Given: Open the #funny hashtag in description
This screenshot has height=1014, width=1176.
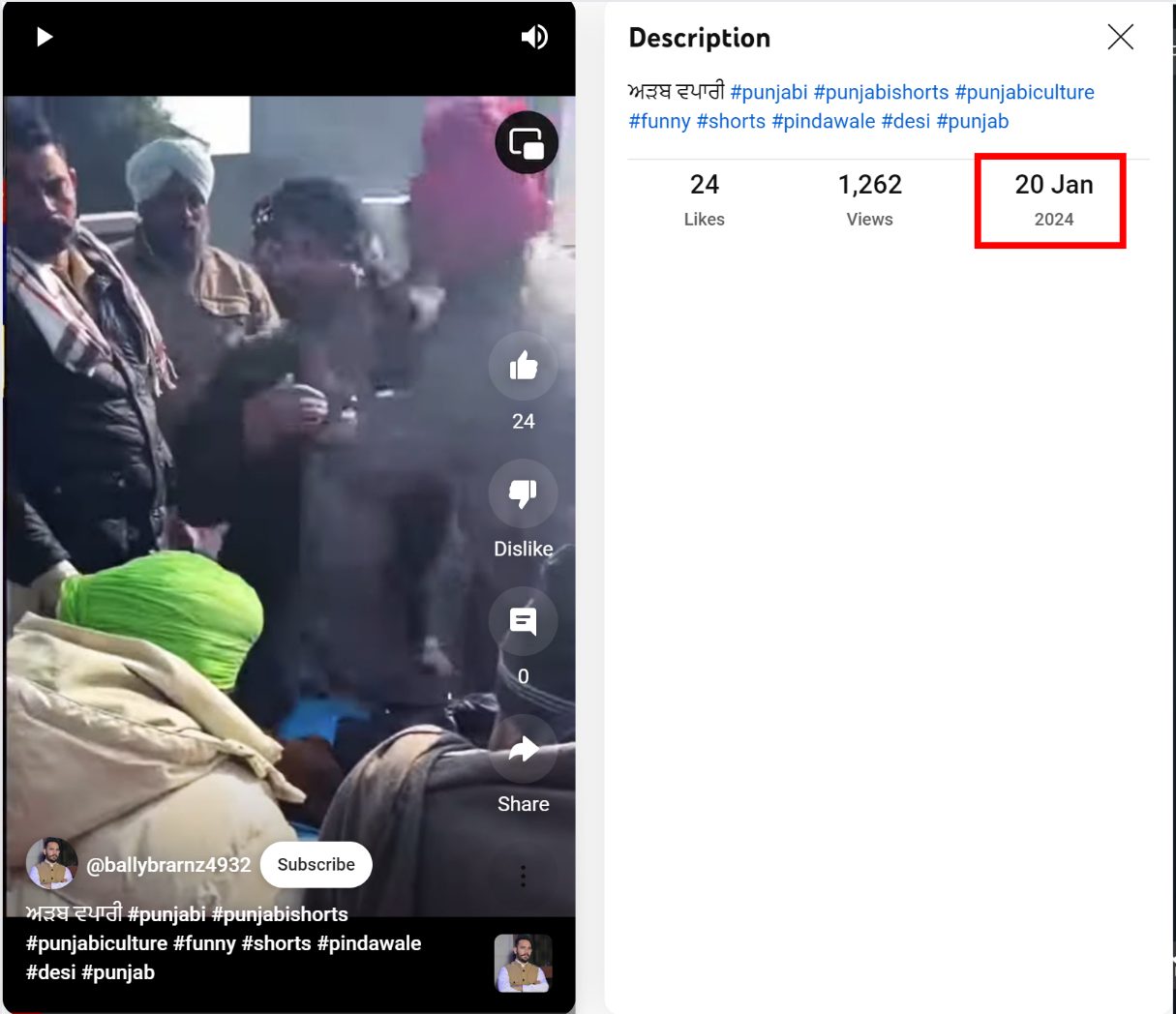Looking at the screenshot, I should click(x=659, y=121).
